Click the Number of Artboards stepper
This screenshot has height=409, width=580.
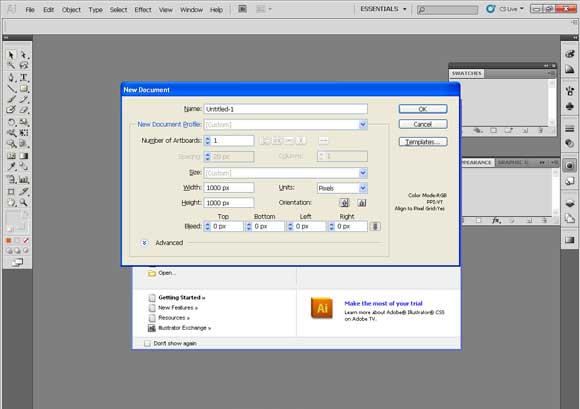coord(208,141)
